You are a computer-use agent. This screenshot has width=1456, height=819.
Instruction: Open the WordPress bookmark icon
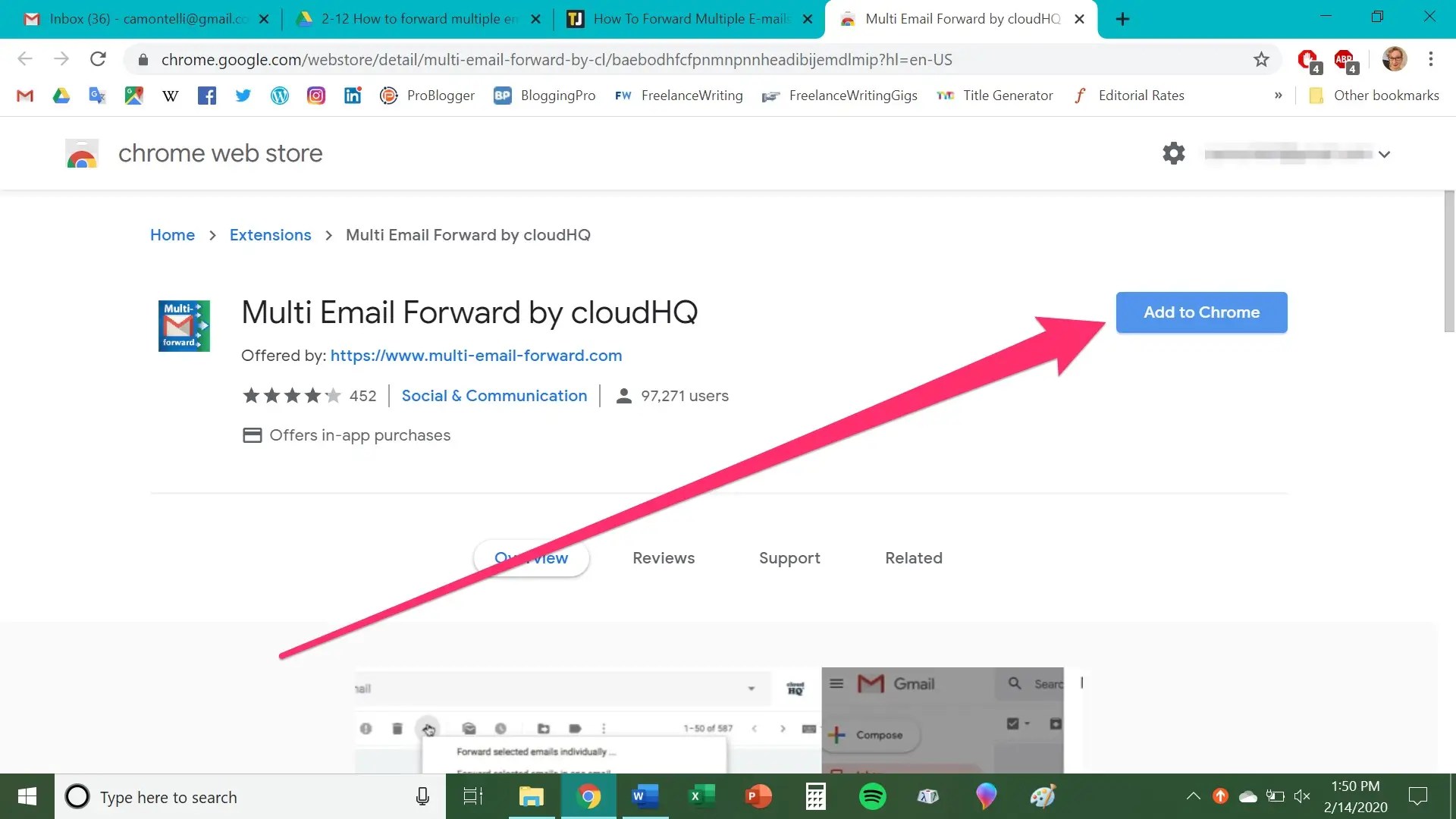[x=280, y=96]
